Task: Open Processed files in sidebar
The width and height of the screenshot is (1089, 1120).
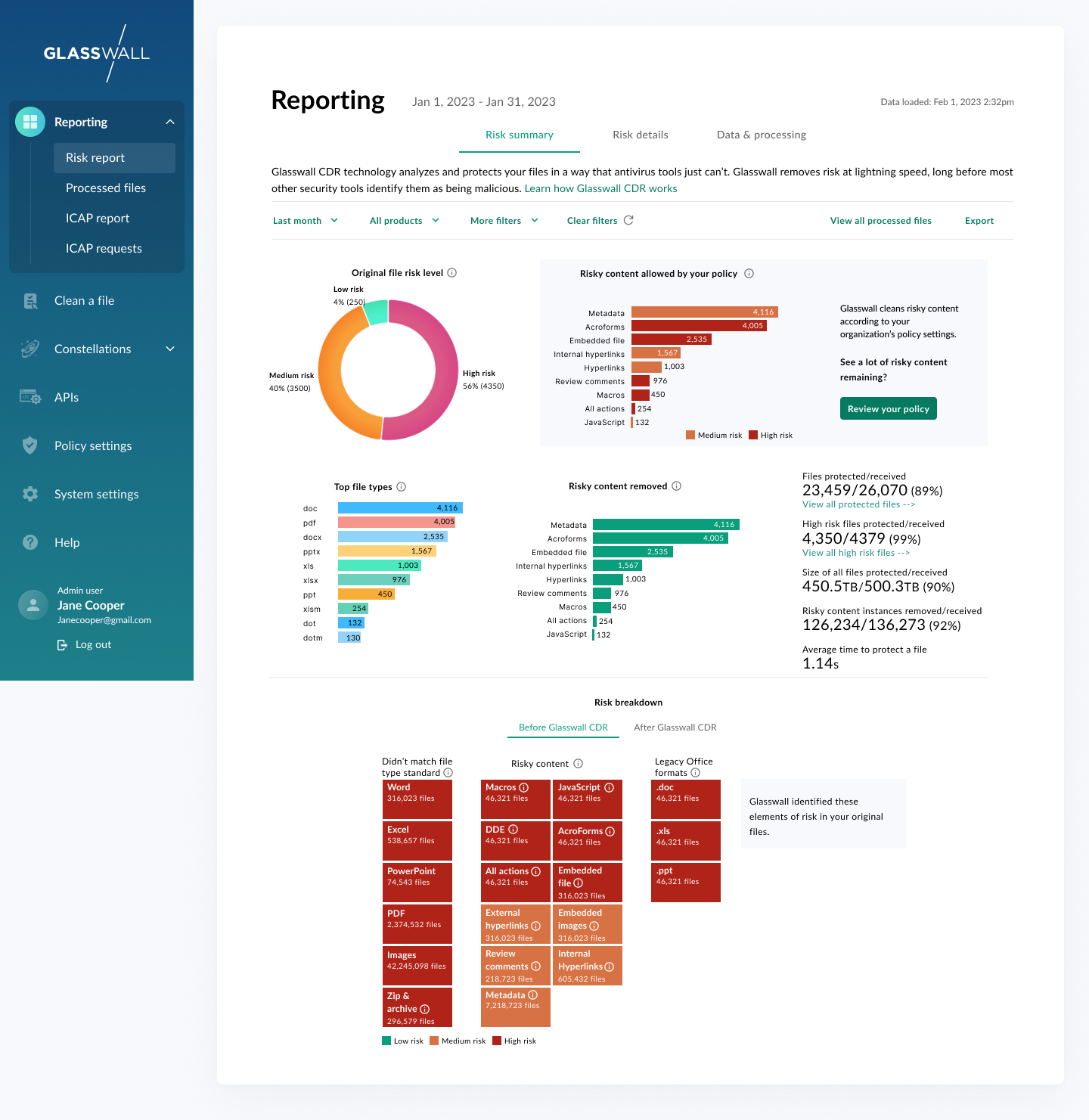Action: 106,188
